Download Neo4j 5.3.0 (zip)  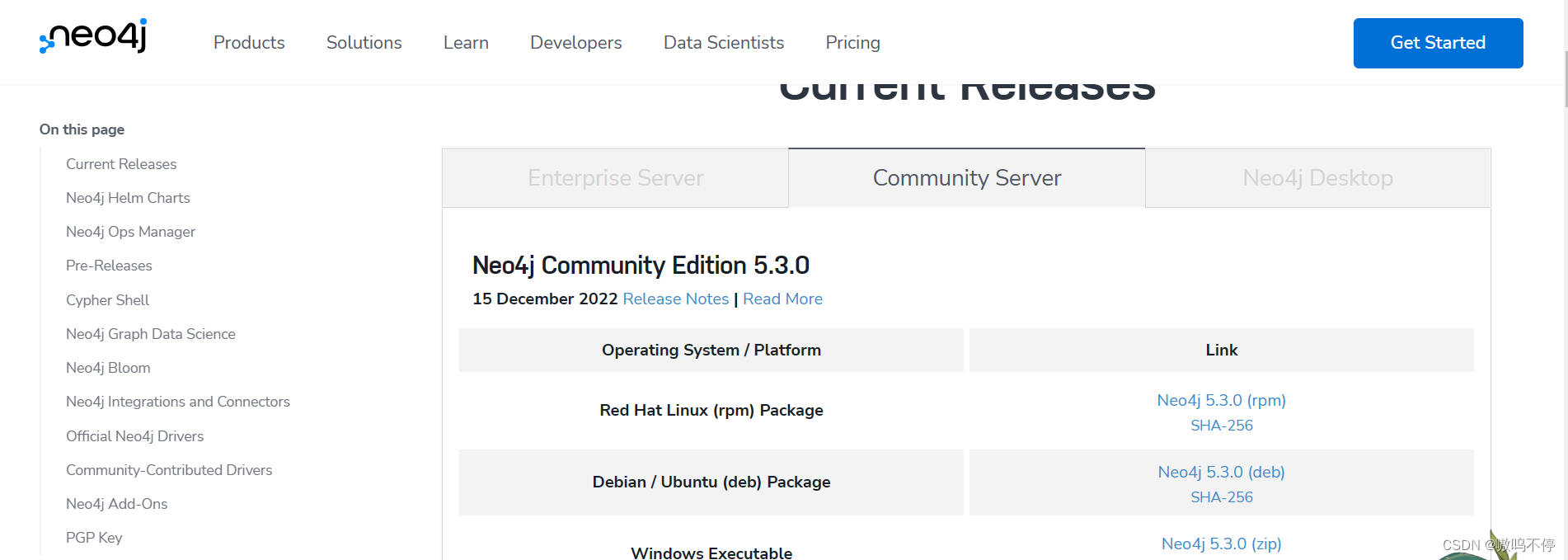[1221, 544]
